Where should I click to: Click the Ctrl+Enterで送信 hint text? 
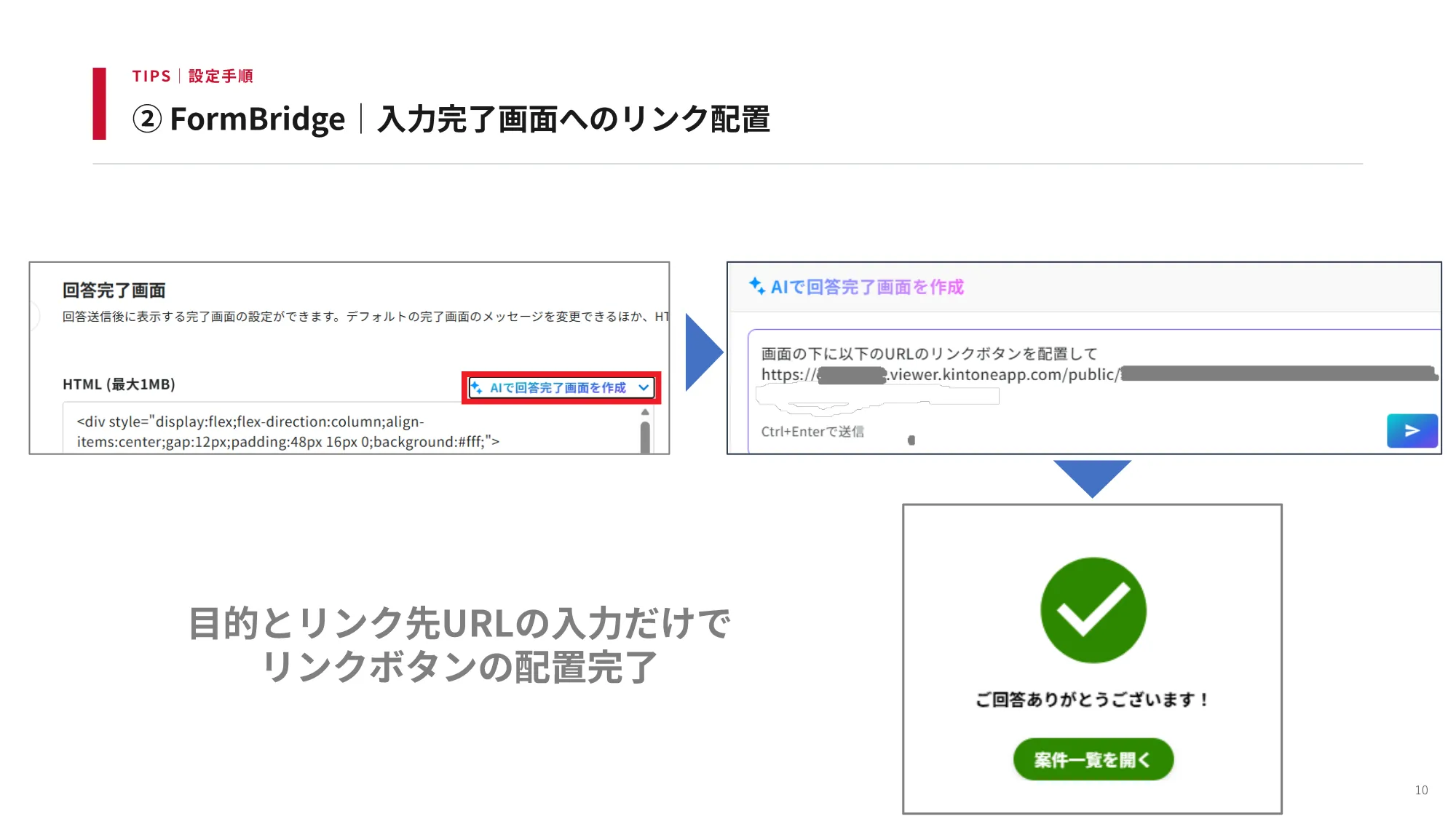[x=812, y=432]
